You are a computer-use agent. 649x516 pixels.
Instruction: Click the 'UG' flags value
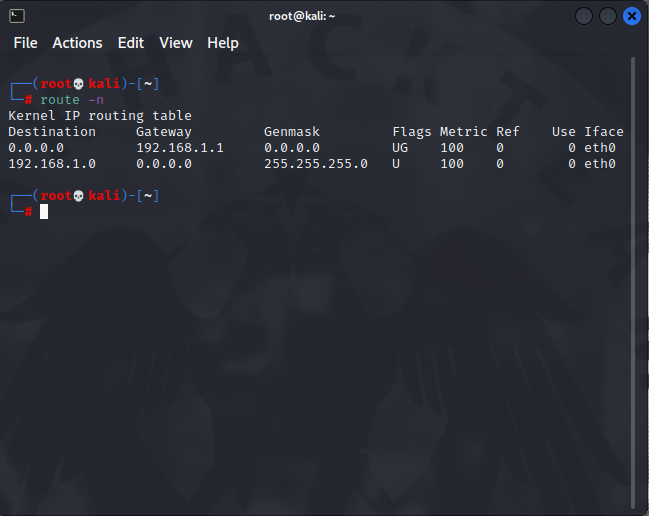click(400, 148)
